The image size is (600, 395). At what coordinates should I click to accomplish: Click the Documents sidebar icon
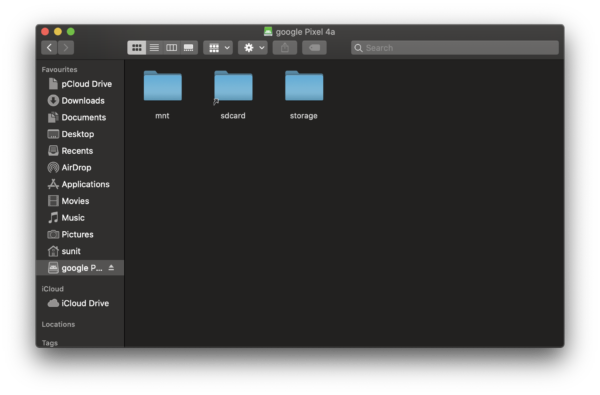[53, 118]
